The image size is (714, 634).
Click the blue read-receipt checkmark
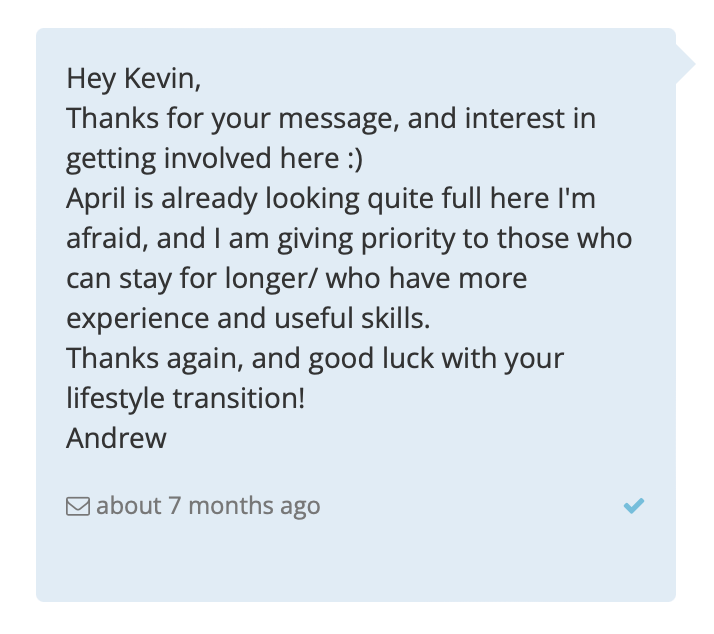click(634, 506)
